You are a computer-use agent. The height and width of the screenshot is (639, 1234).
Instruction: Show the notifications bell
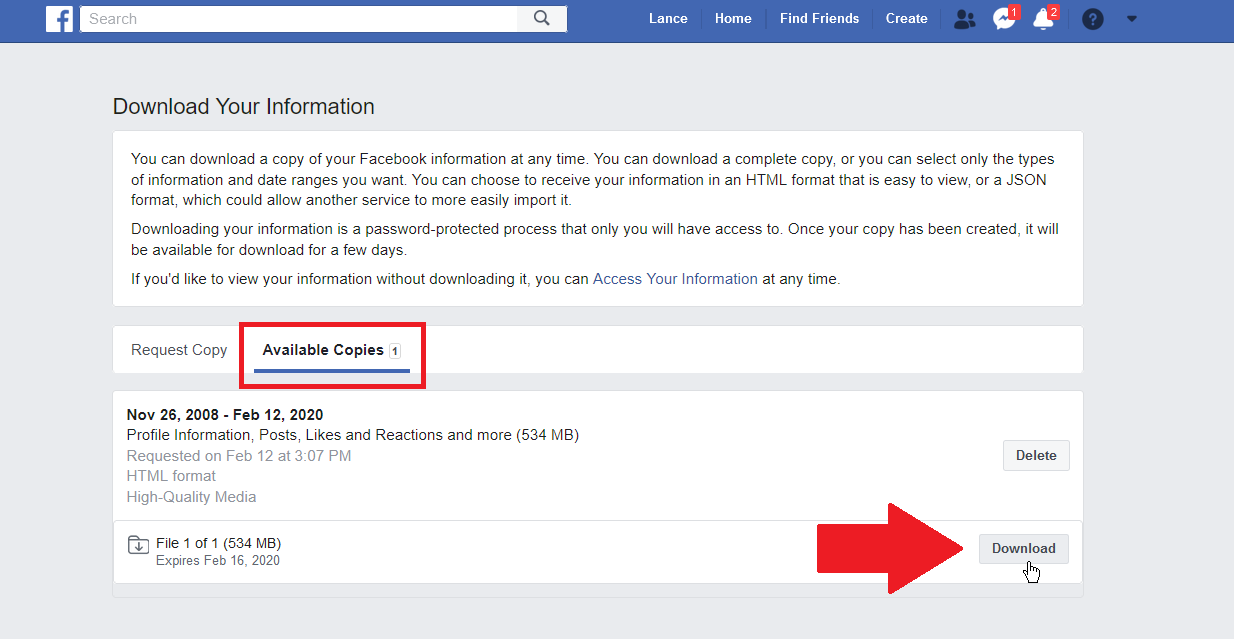1043,19
